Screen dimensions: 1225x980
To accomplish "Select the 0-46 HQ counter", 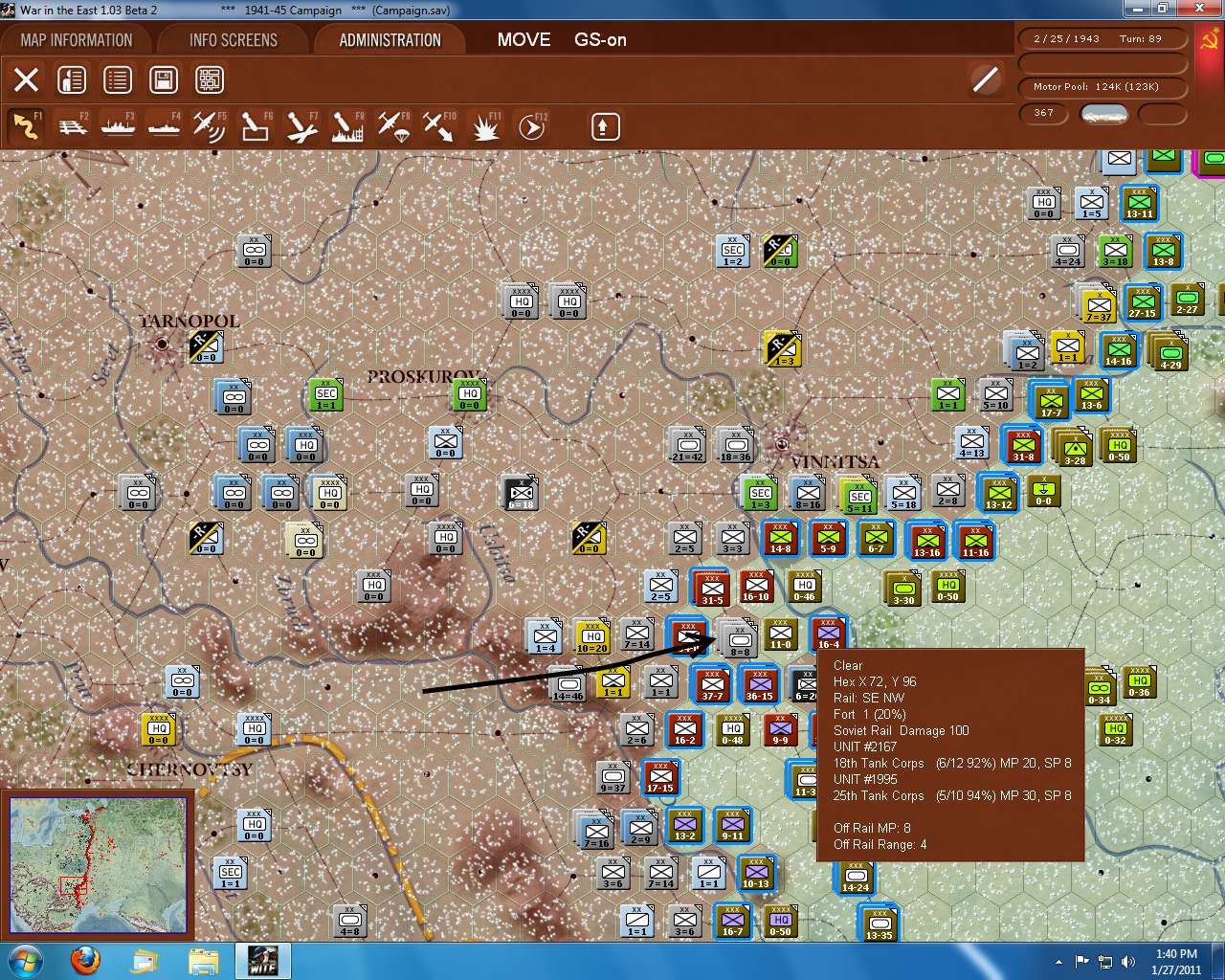I will (x=804, y=586).
